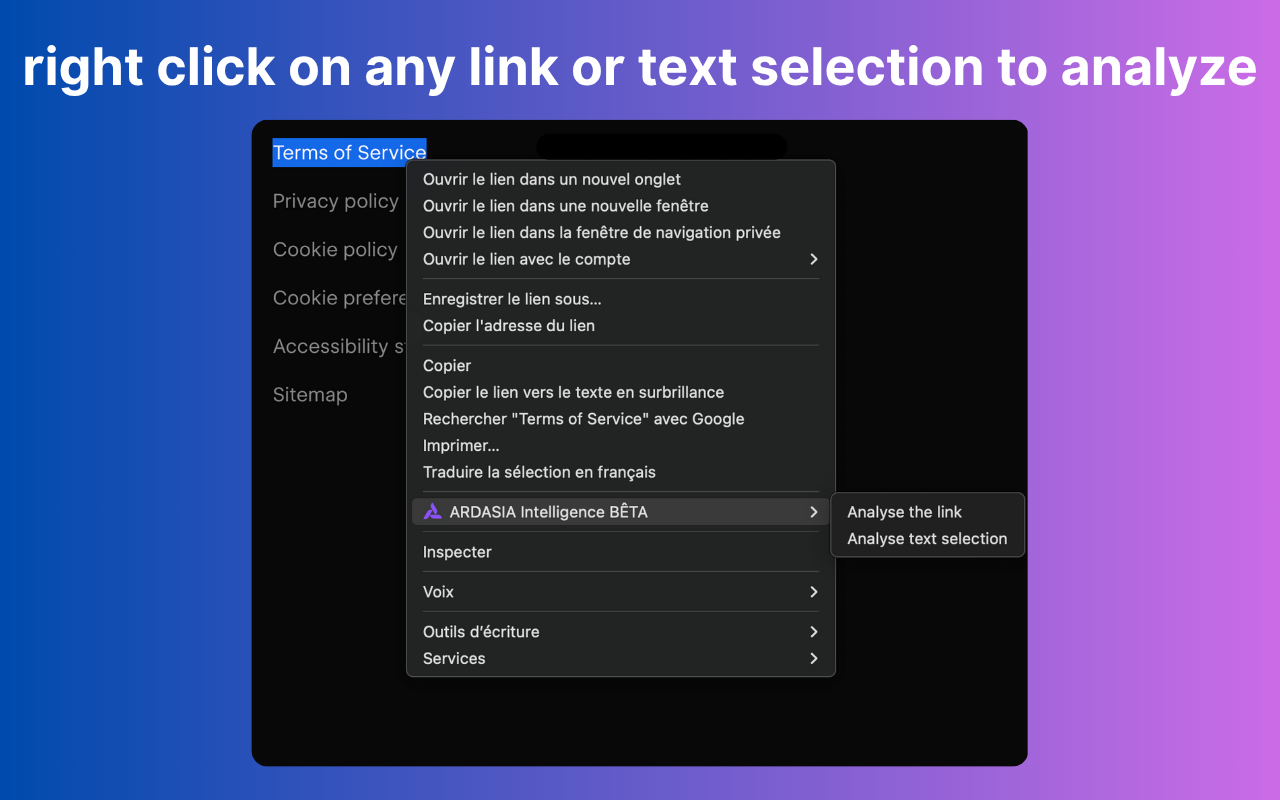Viewport: 1280px width, 800px height.
Task: Expand chevron next to Voix
Action: [814, 592]
